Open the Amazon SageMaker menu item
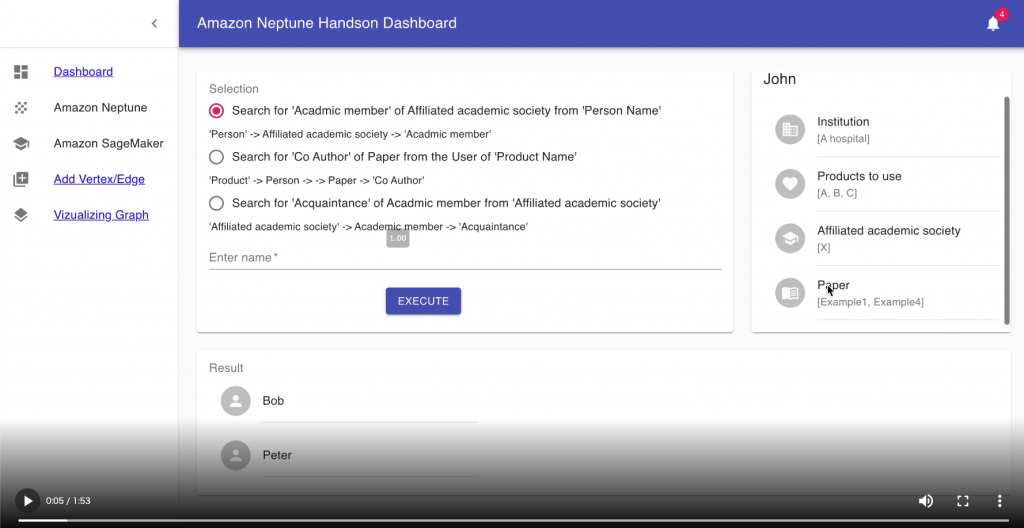Image resolution: width=1024 pixels, height=528 pixels. 108,144
